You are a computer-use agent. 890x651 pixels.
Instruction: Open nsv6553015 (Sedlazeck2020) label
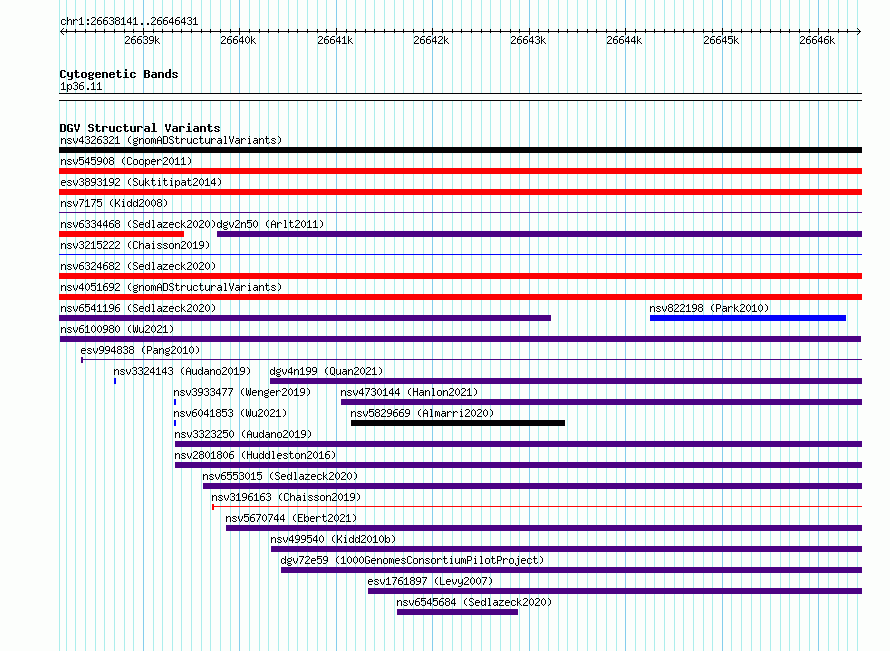280,476
